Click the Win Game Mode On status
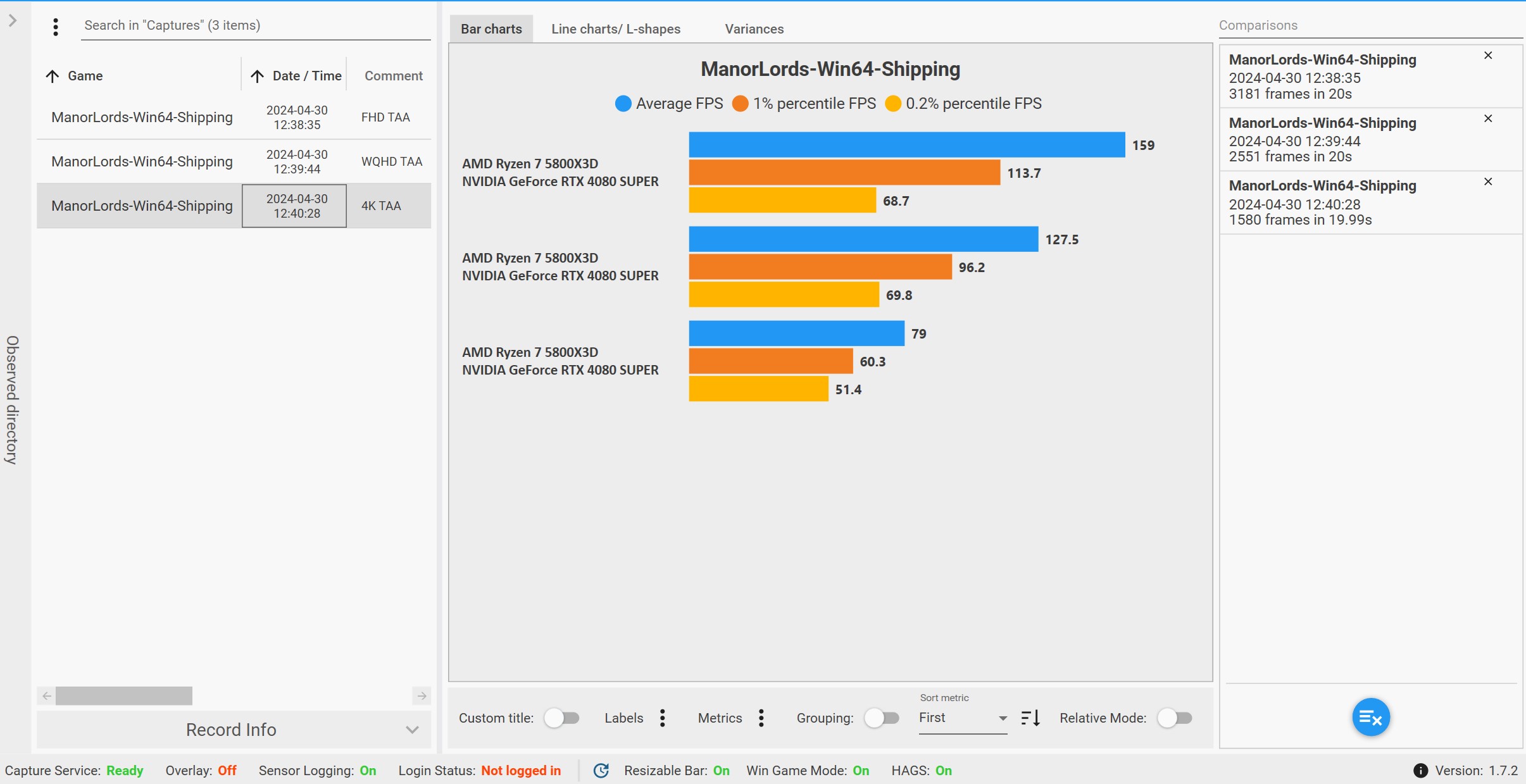Screen dimensions: 1526x784 [808, 771]
